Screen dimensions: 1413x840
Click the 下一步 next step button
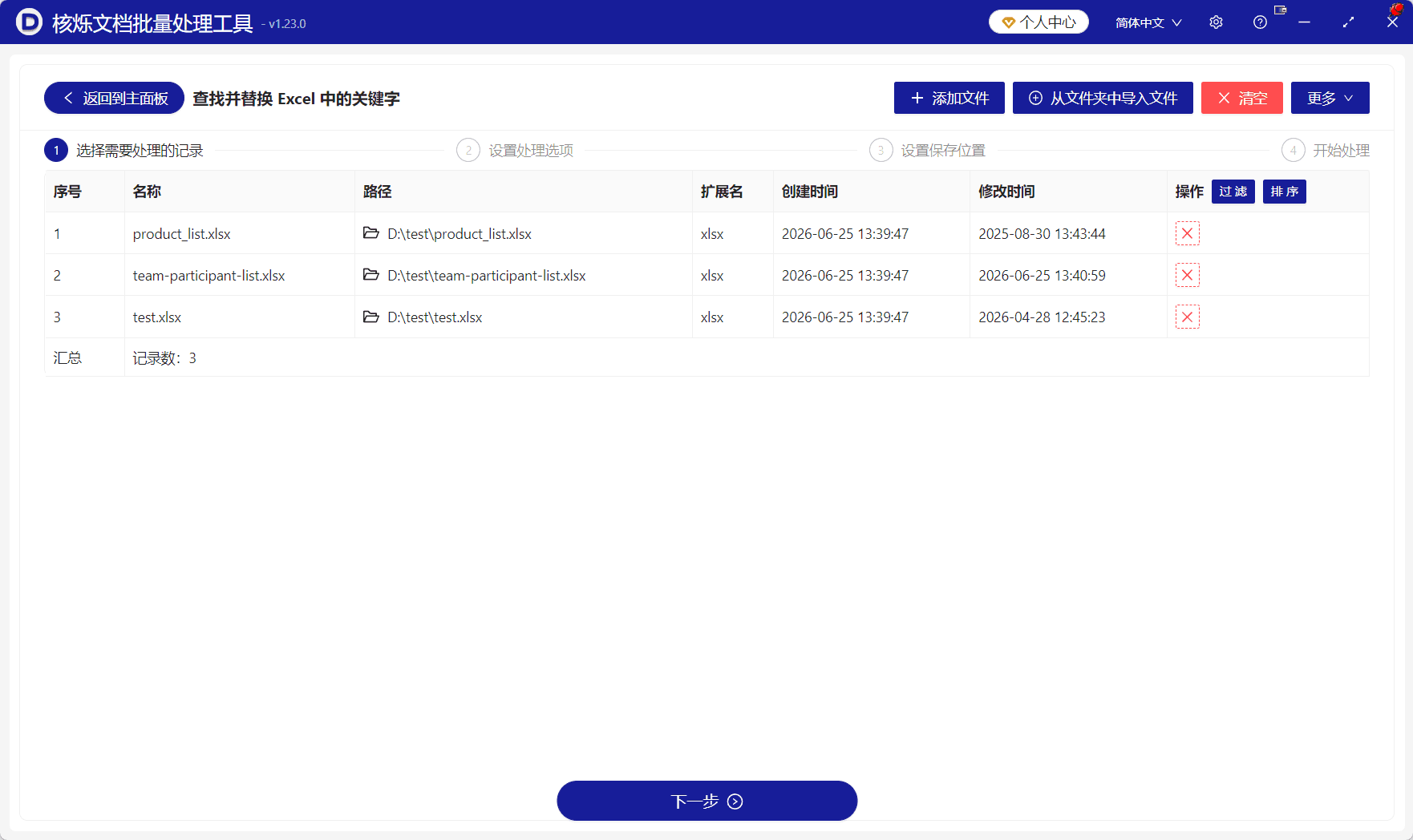pyautogui.click(x=707, y=801)
